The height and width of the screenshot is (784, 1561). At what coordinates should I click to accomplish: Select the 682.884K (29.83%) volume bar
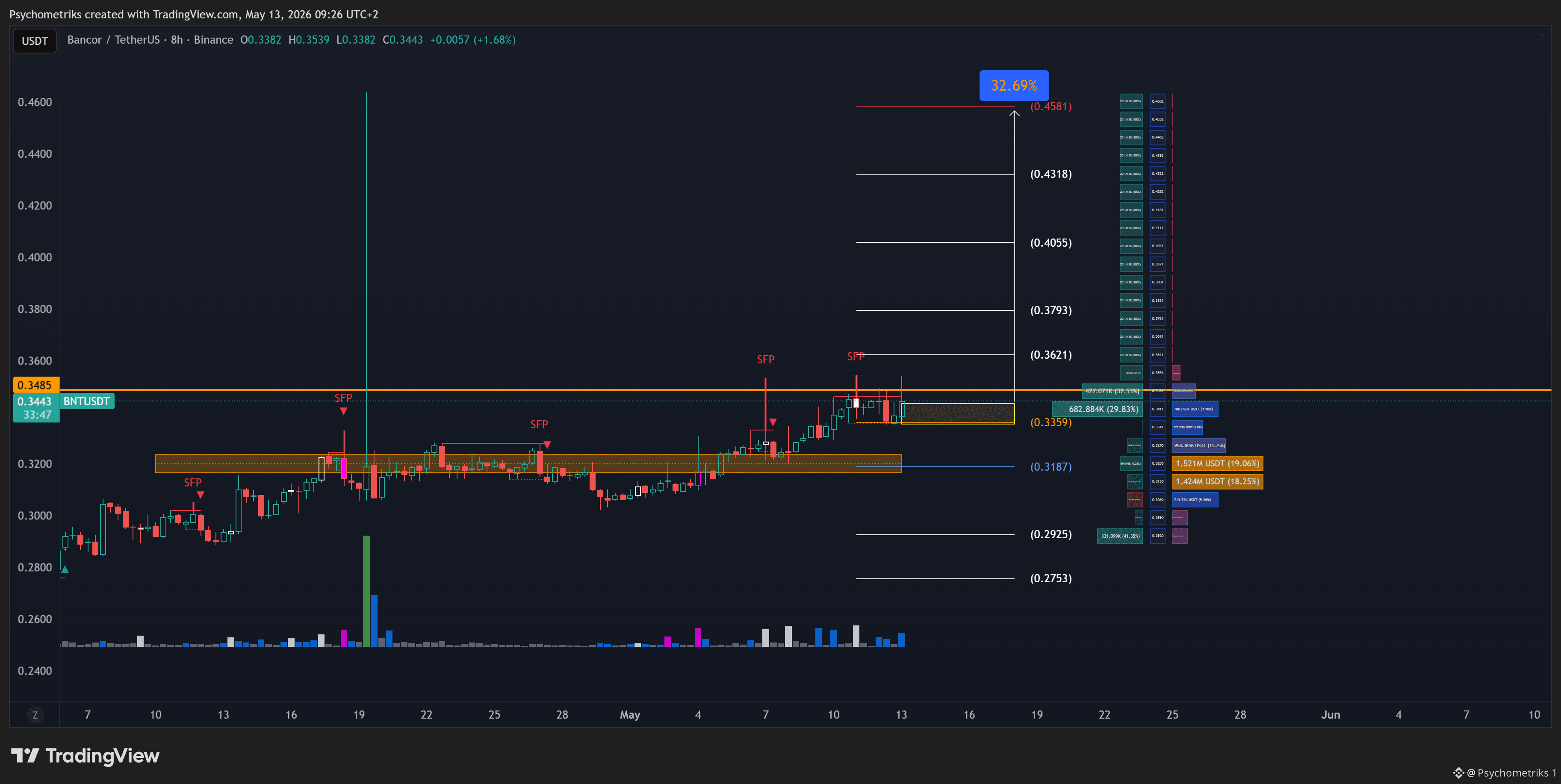[x=1098, y=409]
